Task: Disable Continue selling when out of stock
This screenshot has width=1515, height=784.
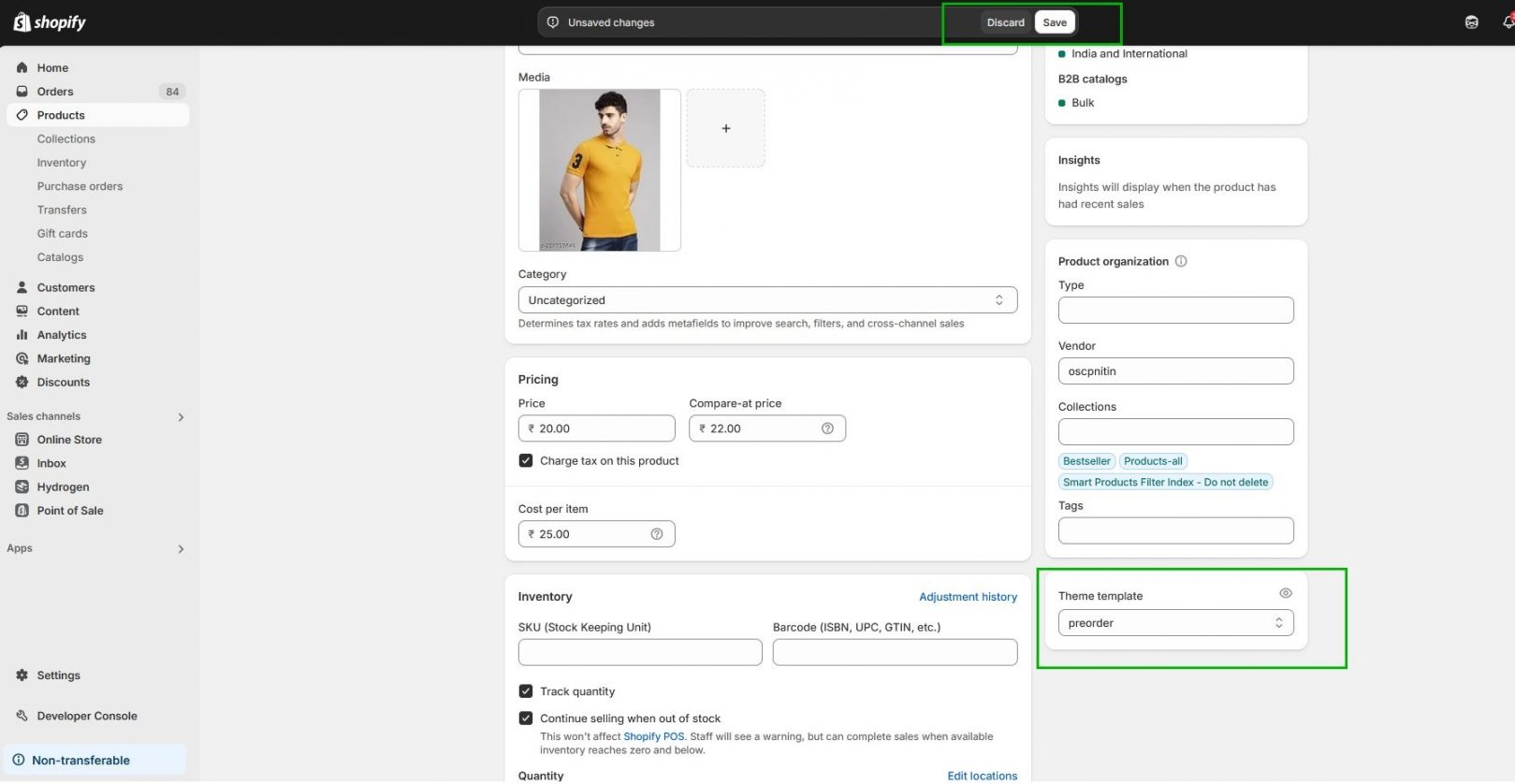Action: point(526,719)
